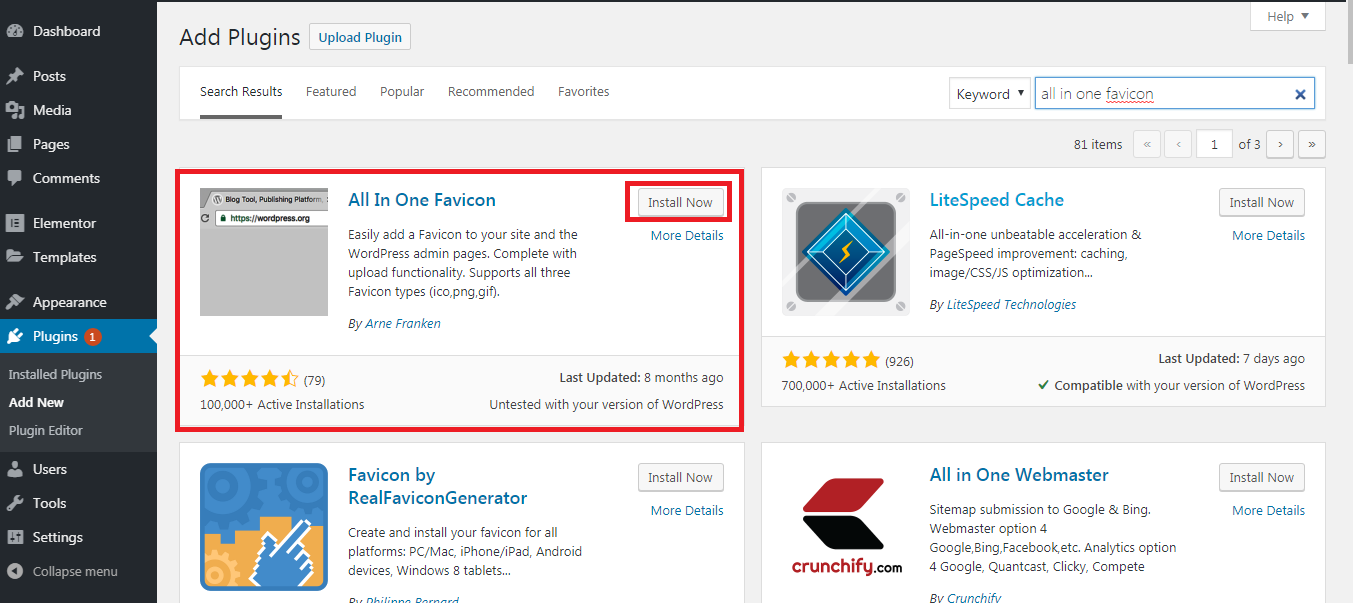Click the All In One Favicon star rating
Screen dimensions: 1353x603
249,379
